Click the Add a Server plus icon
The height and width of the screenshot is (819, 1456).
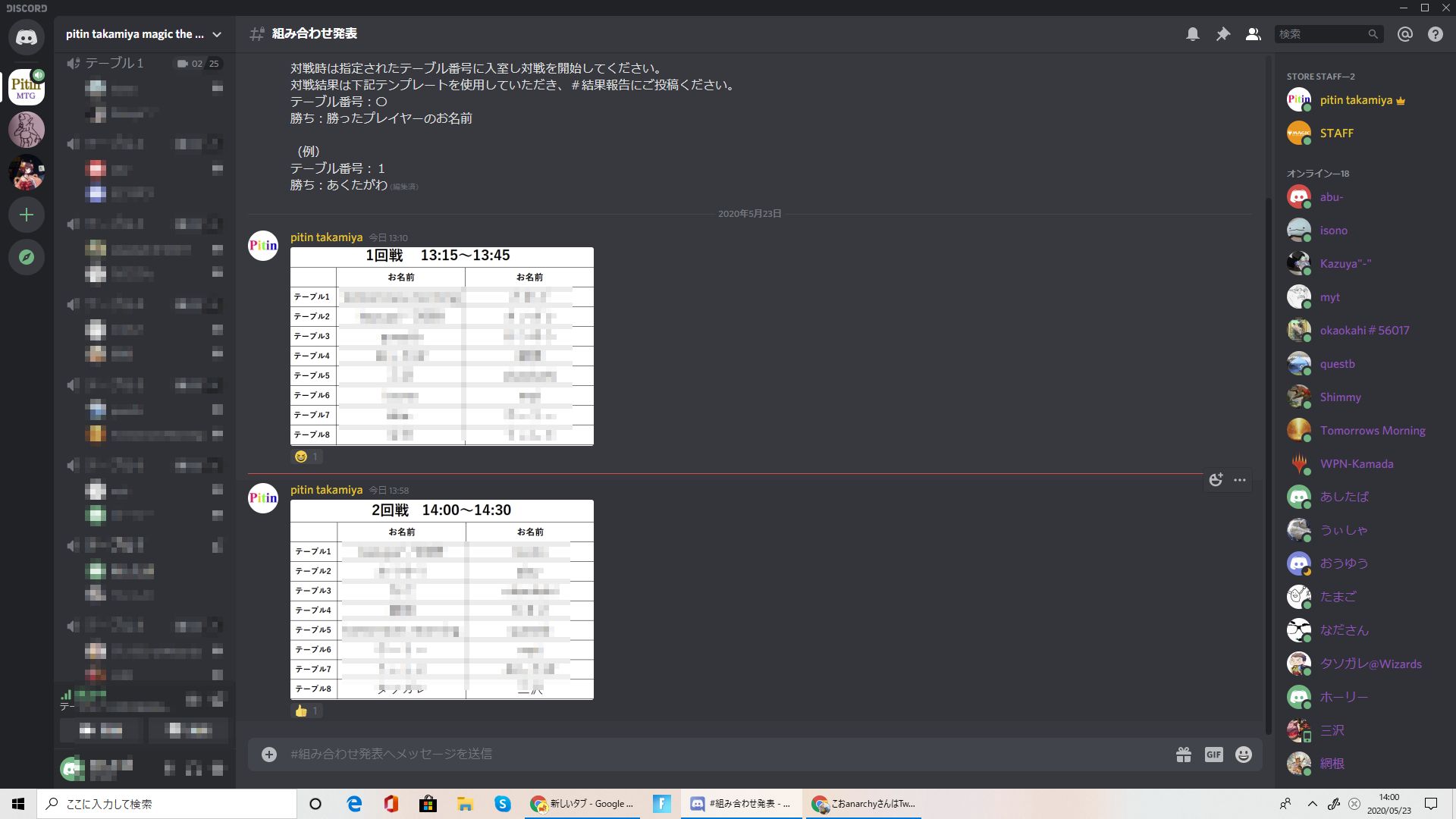click(x=27, y=215)
